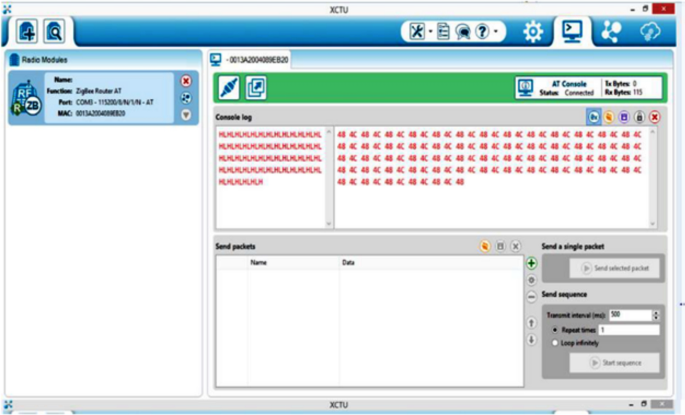Click the detach console view icon
Screen dimensions: 685x415
256,88
